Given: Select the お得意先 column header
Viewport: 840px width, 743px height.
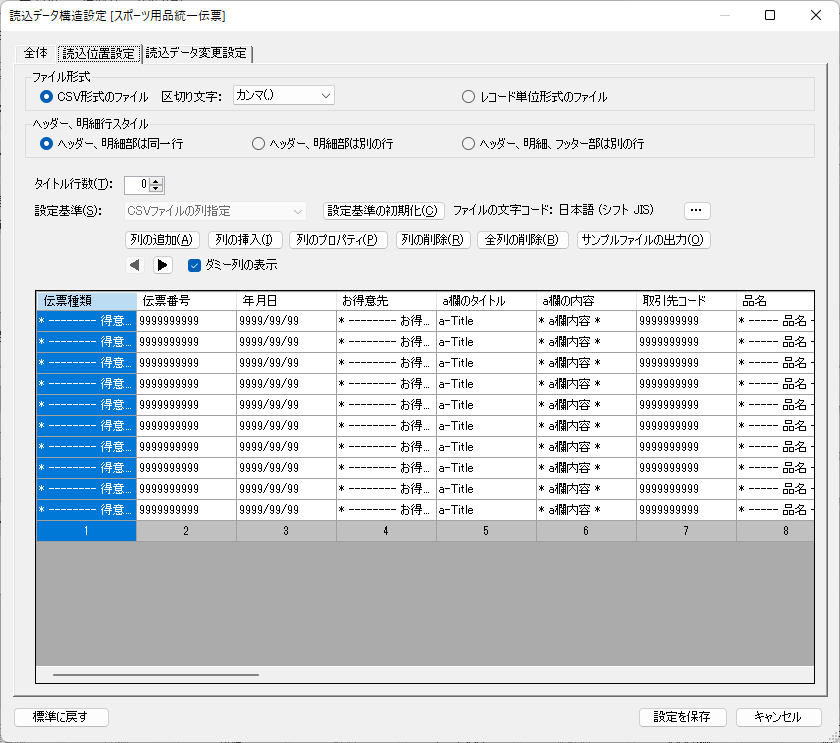Looking at the screenshot, I should (386, 301).
